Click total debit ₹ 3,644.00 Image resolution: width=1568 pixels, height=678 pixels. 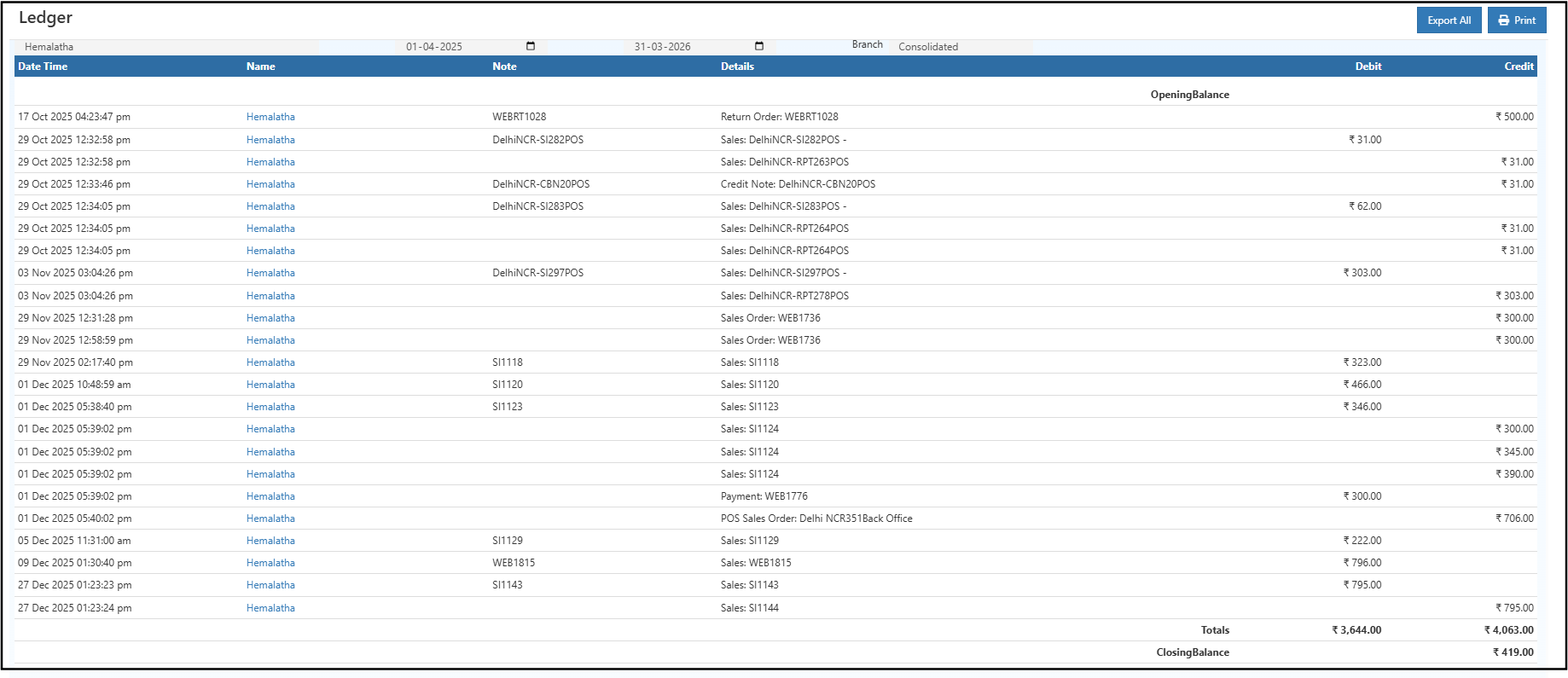(x=1356, y=630)
